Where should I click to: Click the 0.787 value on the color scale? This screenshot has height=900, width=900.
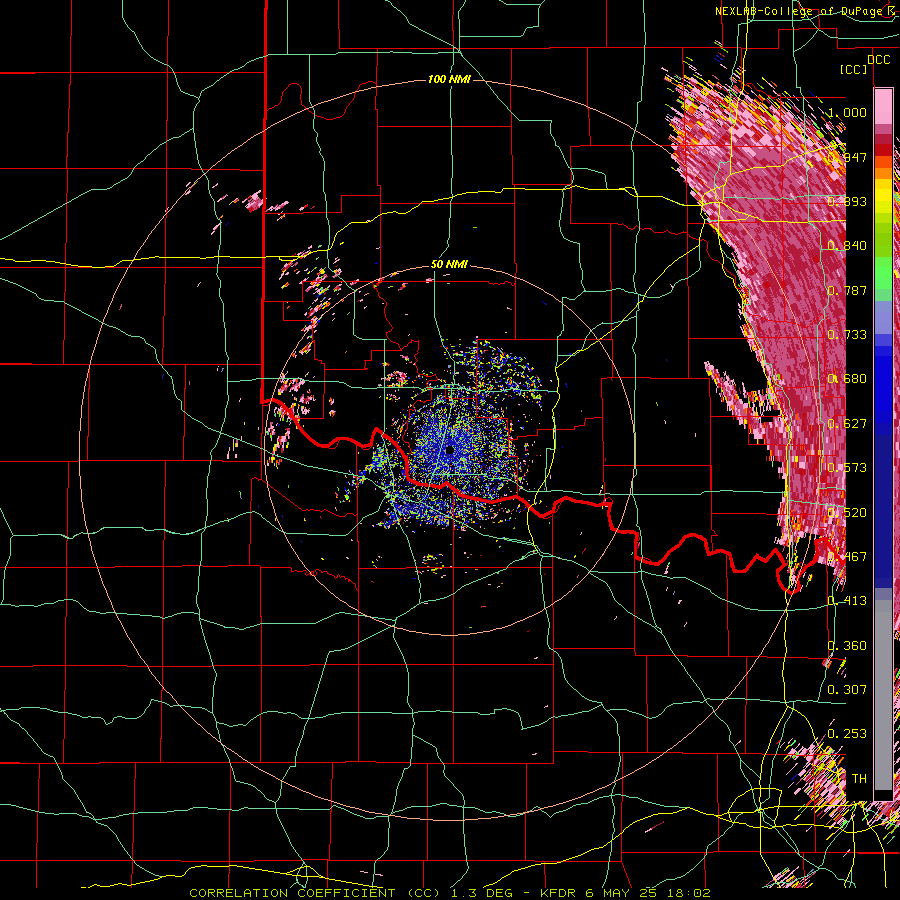[x=847, y=290]
